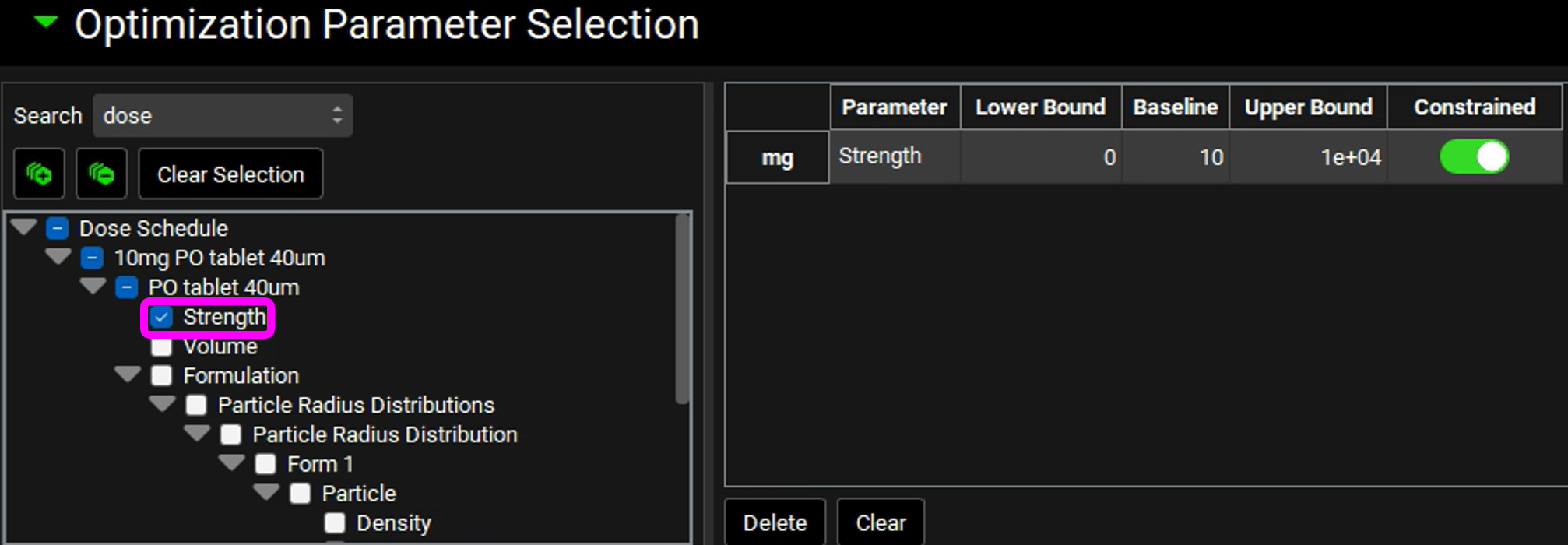This screenshot has height=545, width=1568.
Task: Uncheck the Strength checkbox
Action: point(161,317)
